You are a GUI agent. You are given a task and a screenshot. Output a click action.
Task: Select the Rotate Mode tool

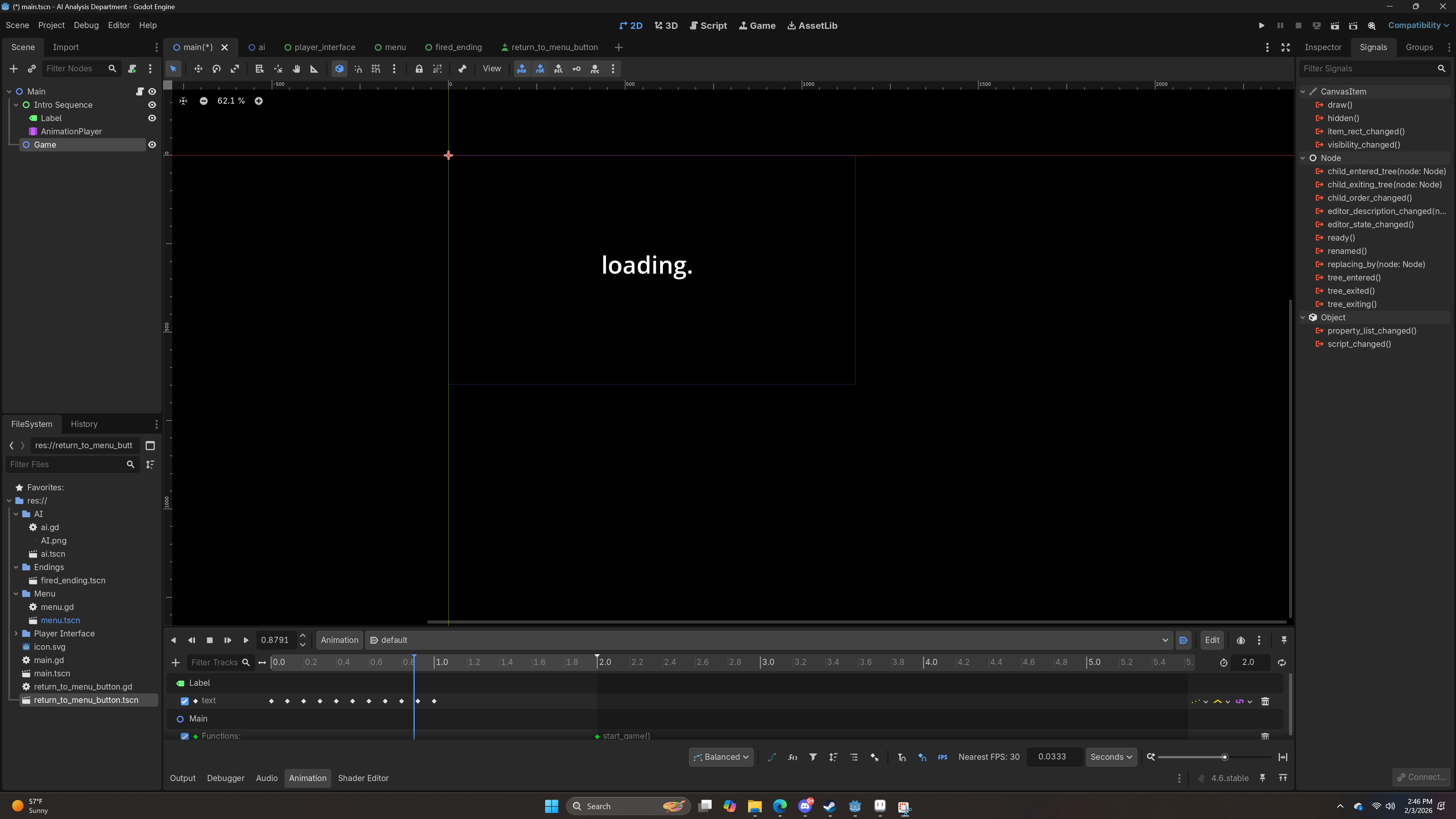(217, 69)
